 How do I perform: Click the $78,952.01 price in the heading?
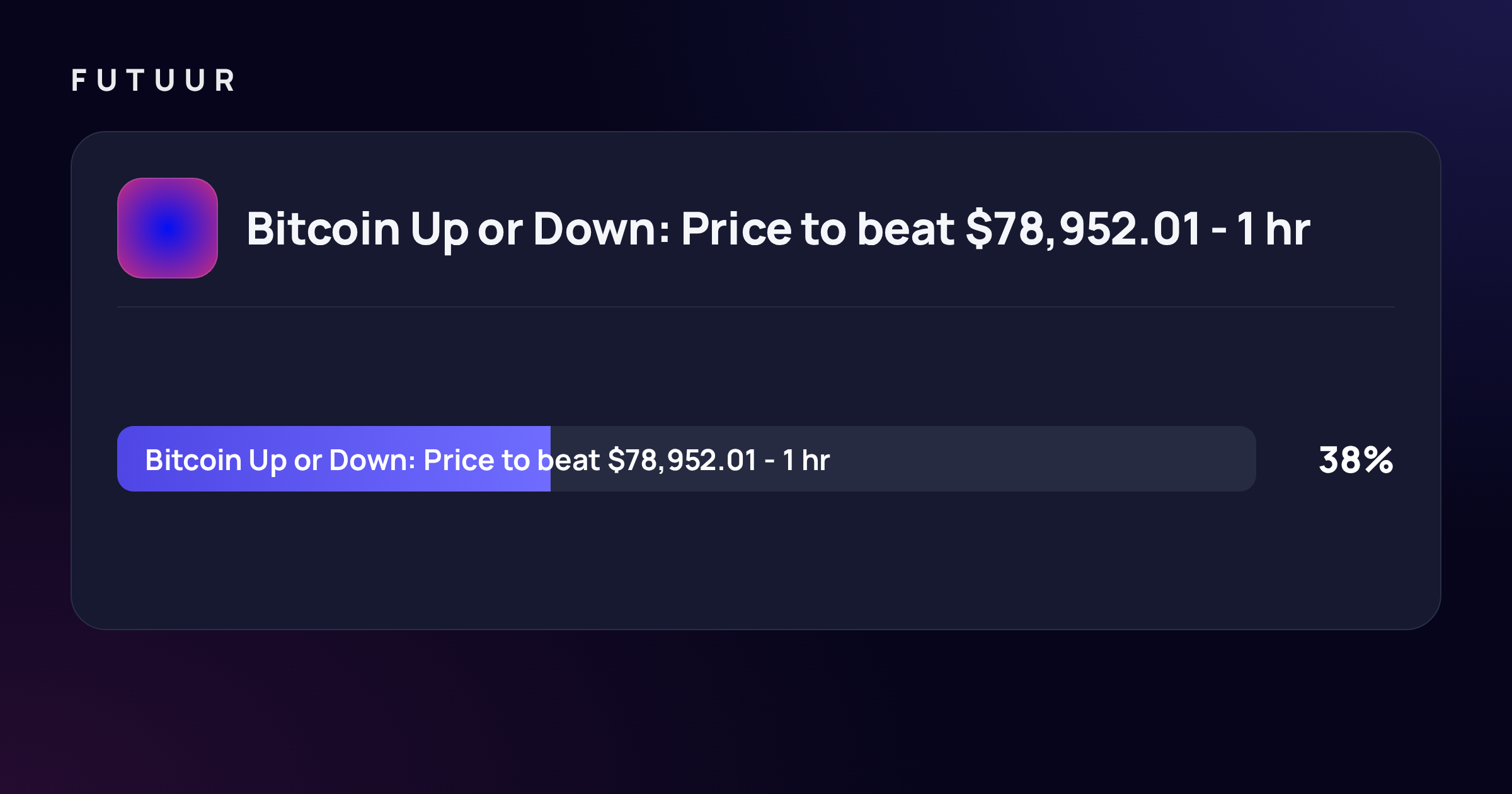1084,229
